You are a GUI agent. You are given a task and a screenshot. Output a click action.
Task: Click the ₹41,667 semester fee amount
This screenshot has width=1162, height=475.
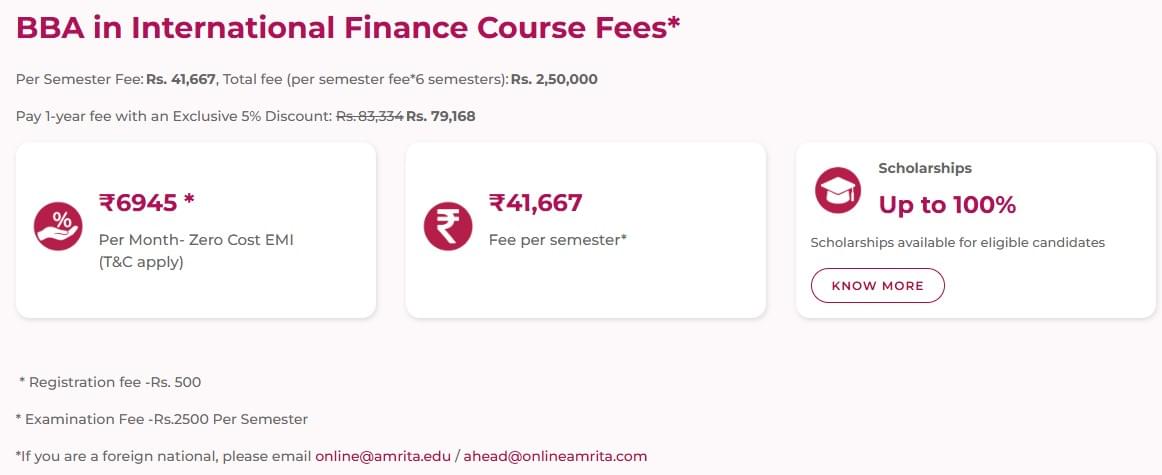(535, 203)
